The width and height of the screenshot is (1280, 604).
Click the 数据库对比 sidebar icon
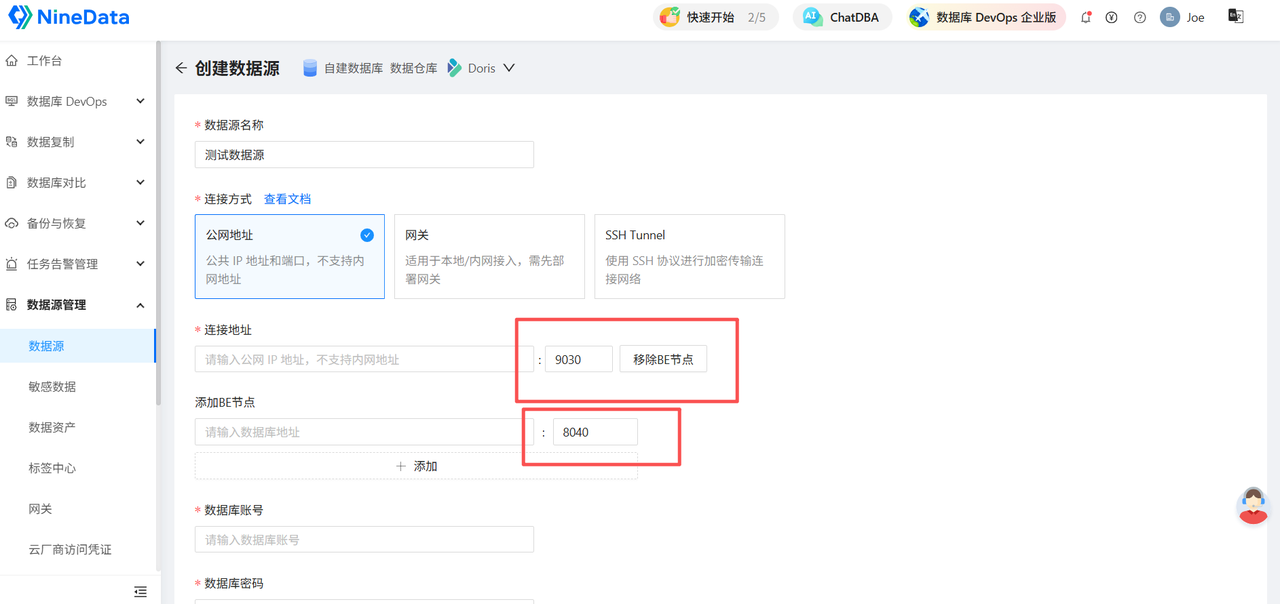click(x=12, y=183)
